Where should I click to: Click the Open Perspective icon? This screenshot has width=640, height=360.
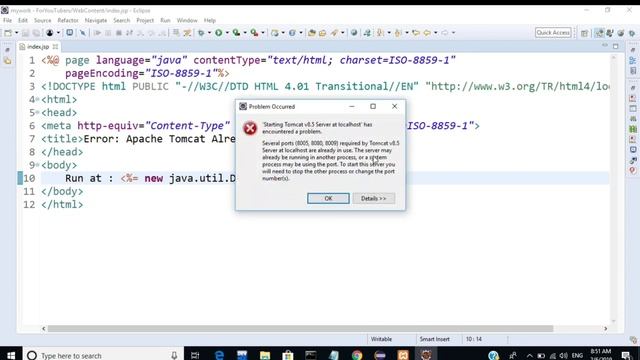click(584, 33)
